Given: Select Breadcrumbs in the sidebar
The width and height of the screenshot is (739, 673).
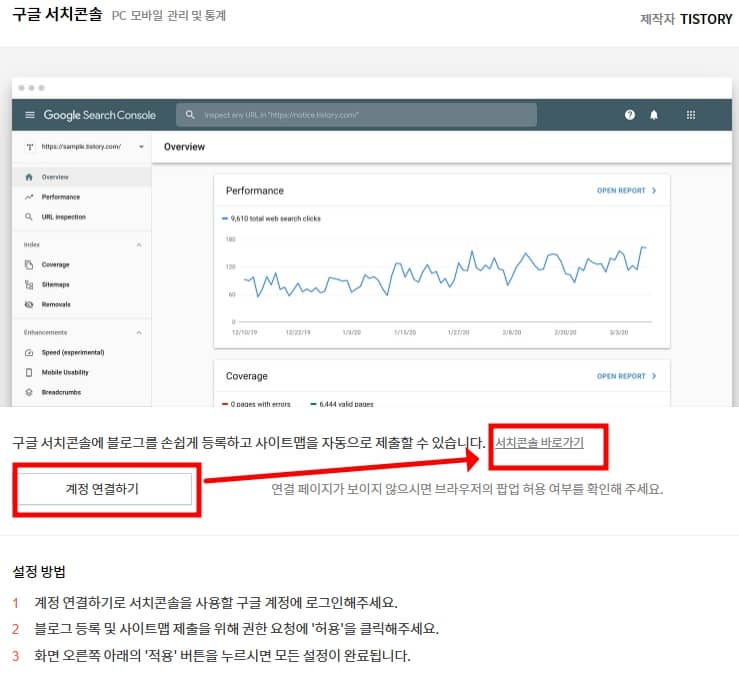Looking at the screenshot, I should point(82,392).
